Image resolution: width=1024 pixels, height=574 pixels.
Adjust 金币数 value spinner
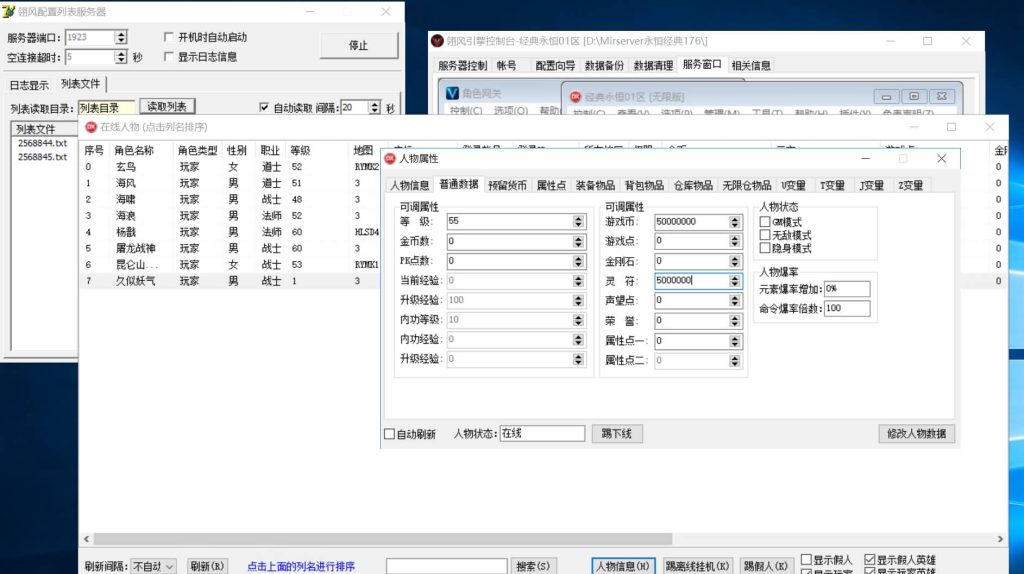click(578, 242)
